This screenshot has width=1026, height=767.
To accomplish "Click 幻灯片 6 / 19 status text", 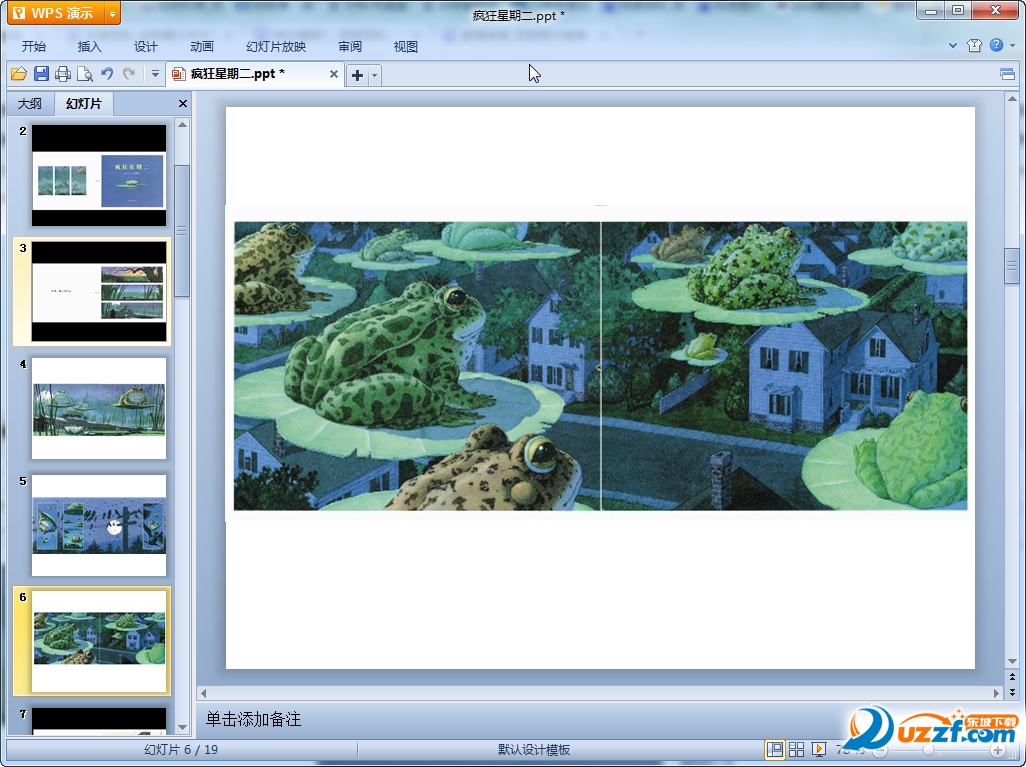I will click(x=181, y=749).
